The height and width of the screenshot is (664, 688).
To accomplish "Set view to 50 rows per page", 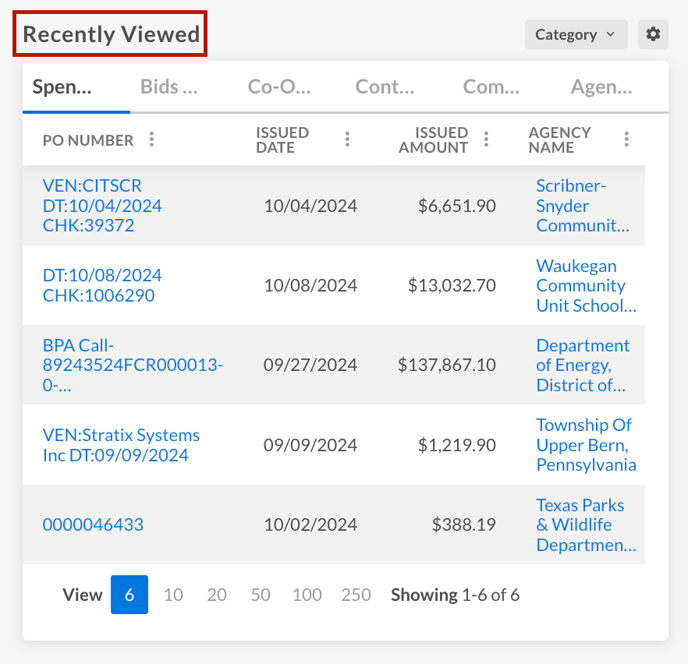I will (x=260, y=595).
